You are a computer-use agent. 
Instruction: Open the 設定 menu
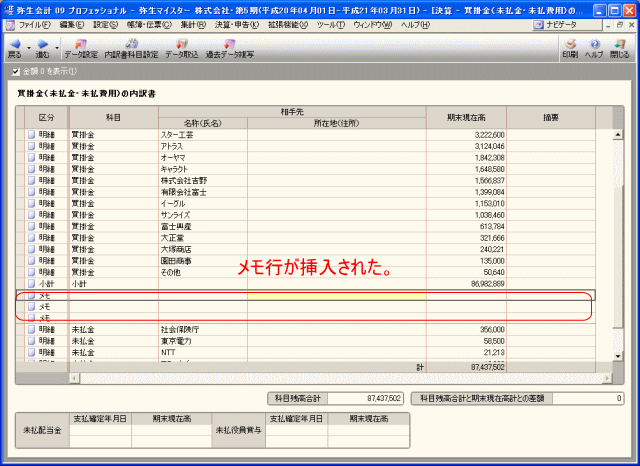pos(105,25)
